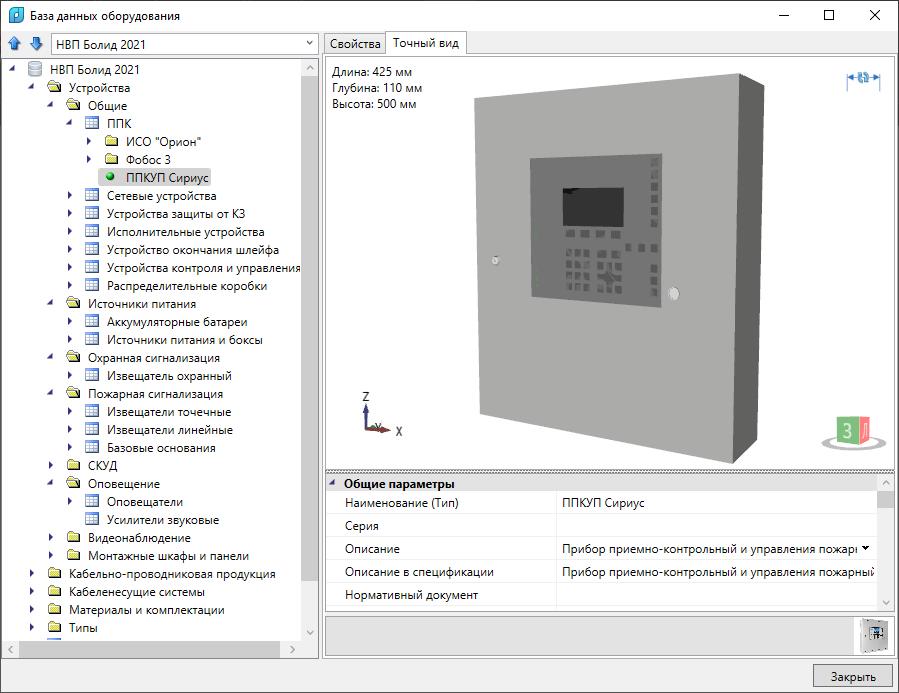The height and width of the screenshot is (693, 899).
Task: Collapse the Общие параметры section
Action: pyautogui.click(x=333, y=484)
